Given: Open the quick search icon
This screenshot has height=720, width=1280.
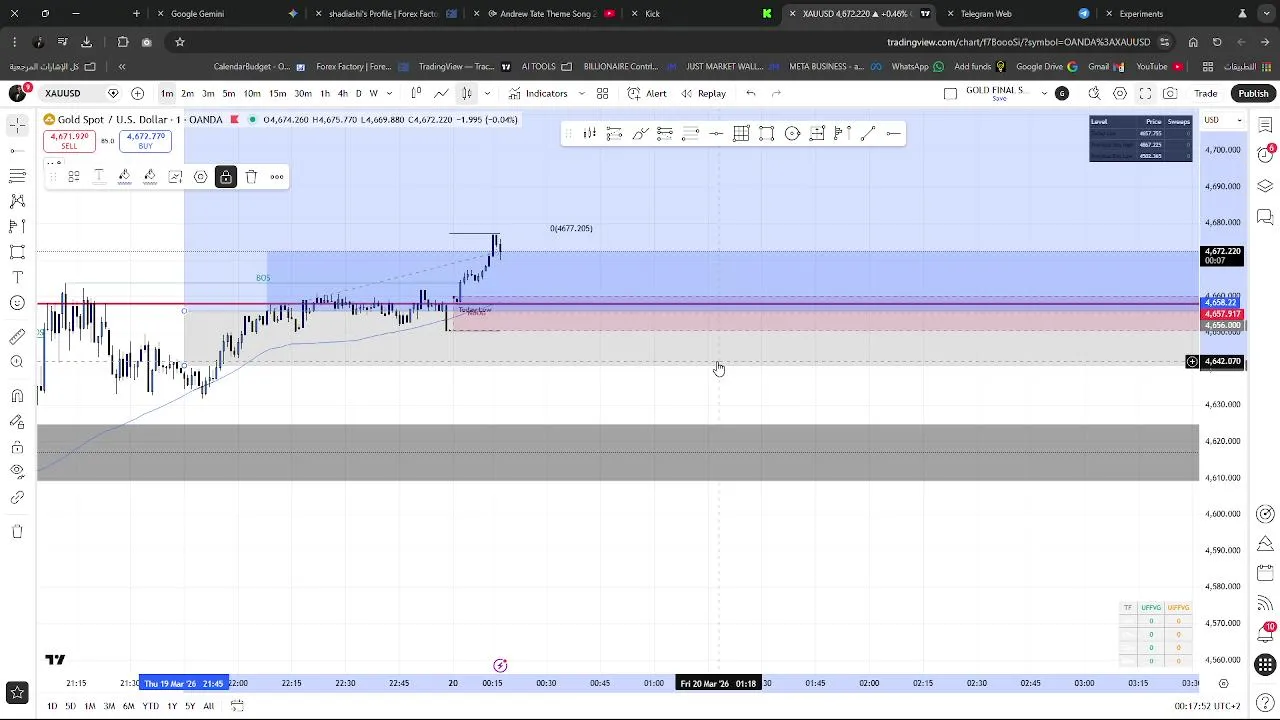Looking at the screenshot, I should (x=1094, y=93).
